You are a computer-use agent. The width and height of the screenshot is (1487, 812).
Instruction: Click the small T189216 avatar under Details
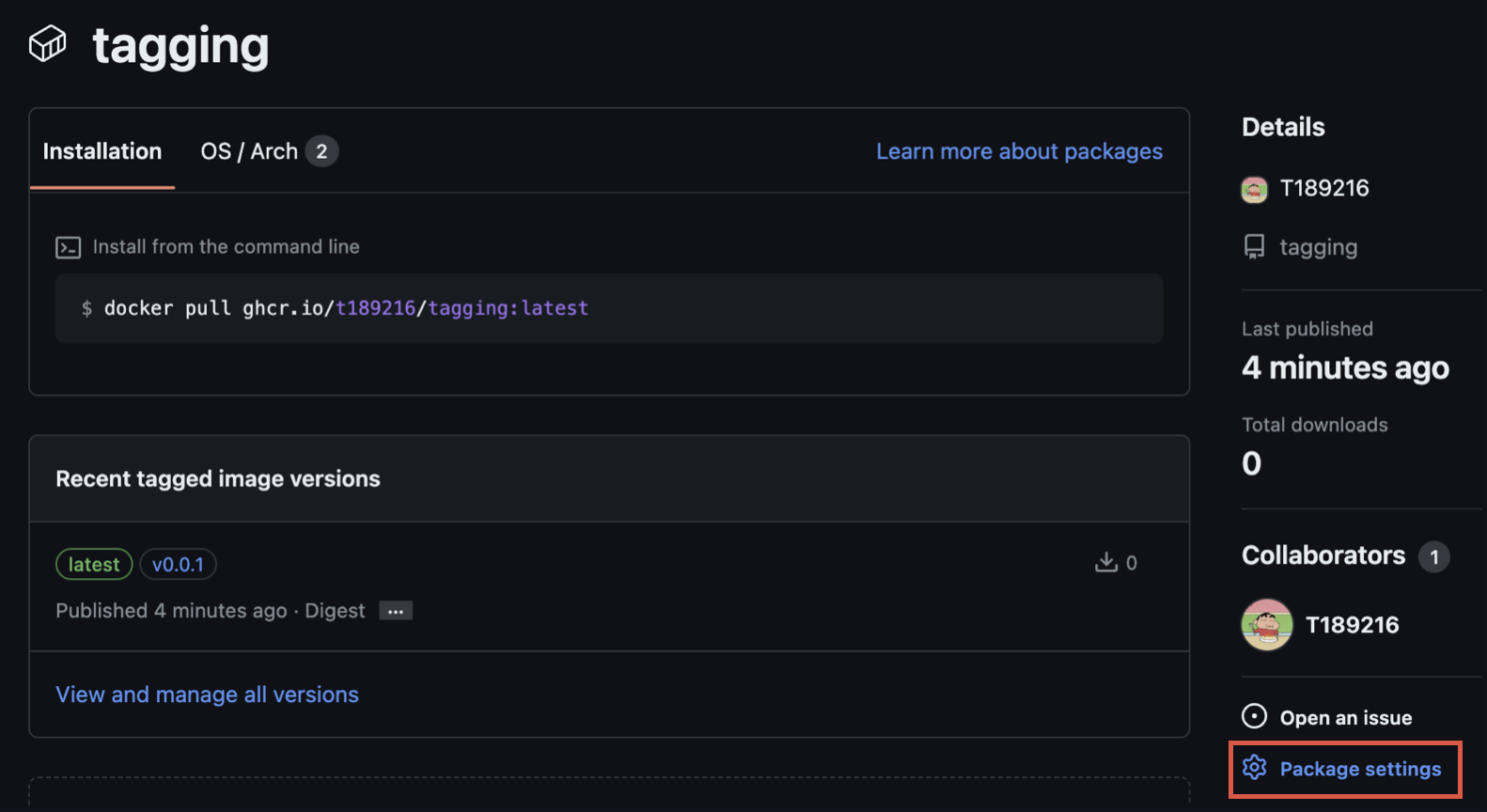[x=1254, y=189]
